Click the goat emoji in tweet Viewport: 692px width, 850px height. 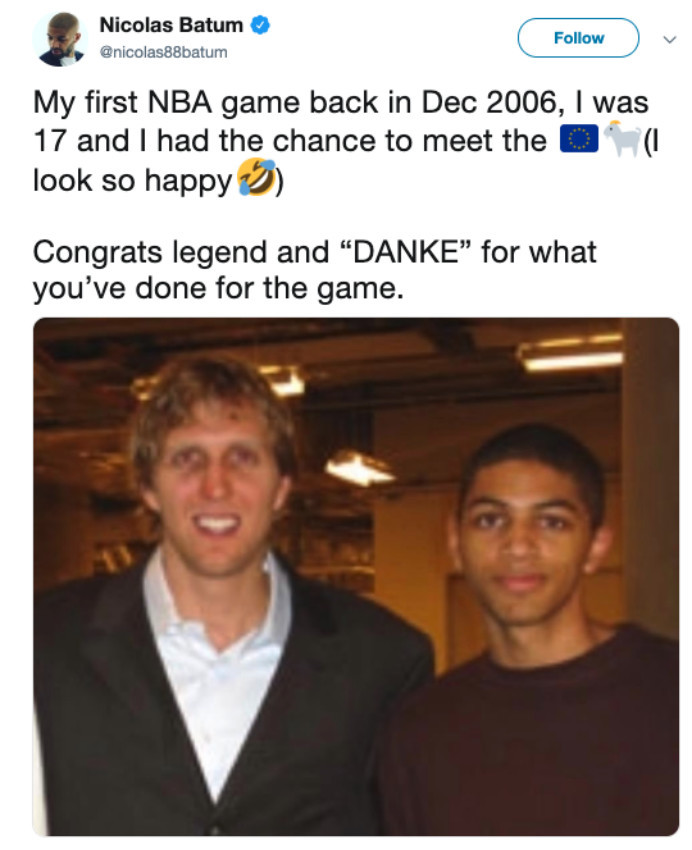click(622, 139)
